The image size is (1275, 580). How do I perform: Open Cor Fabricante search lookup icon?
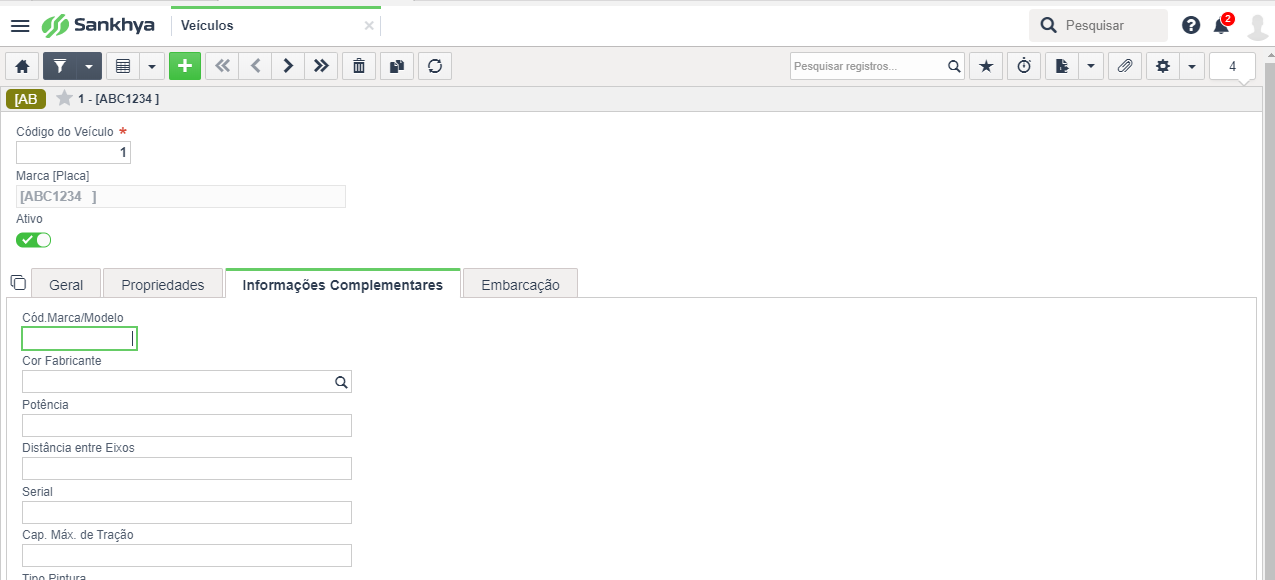tap(341, 382)
